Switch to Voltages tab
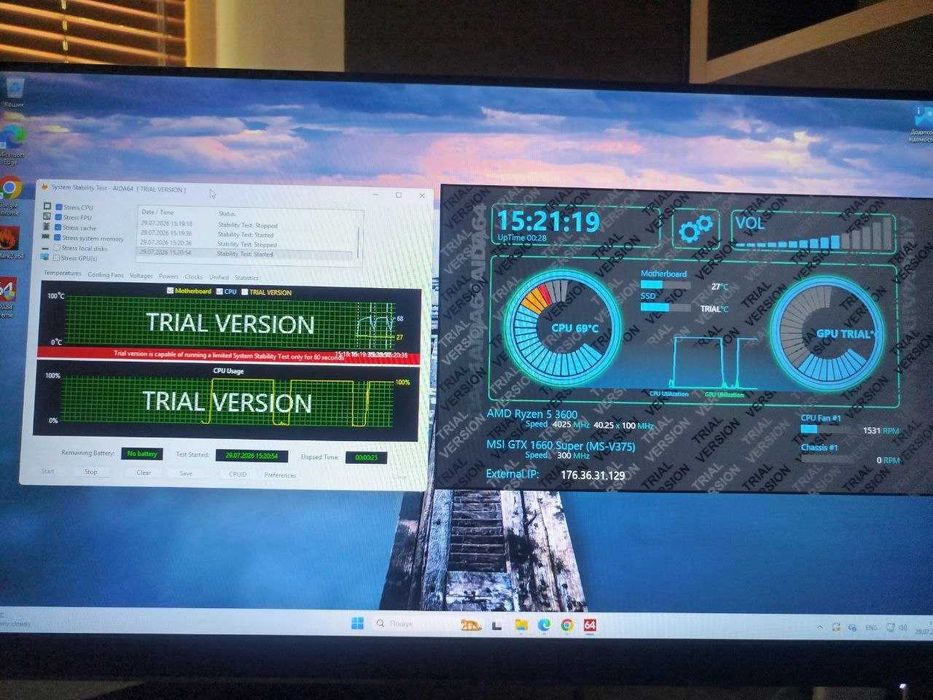This screenshot has width=933, height=700. [141, 276]
